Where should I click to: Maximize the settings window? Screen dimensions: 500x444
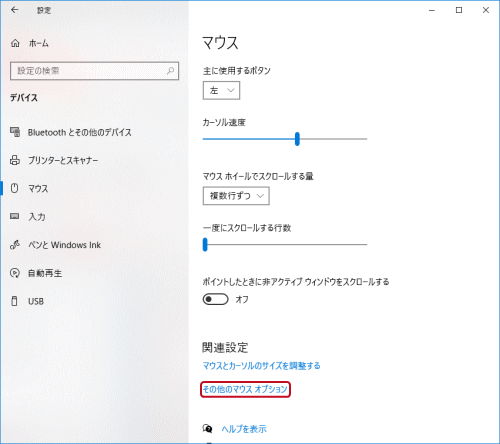pyautogui.click(x=459, y=10)
